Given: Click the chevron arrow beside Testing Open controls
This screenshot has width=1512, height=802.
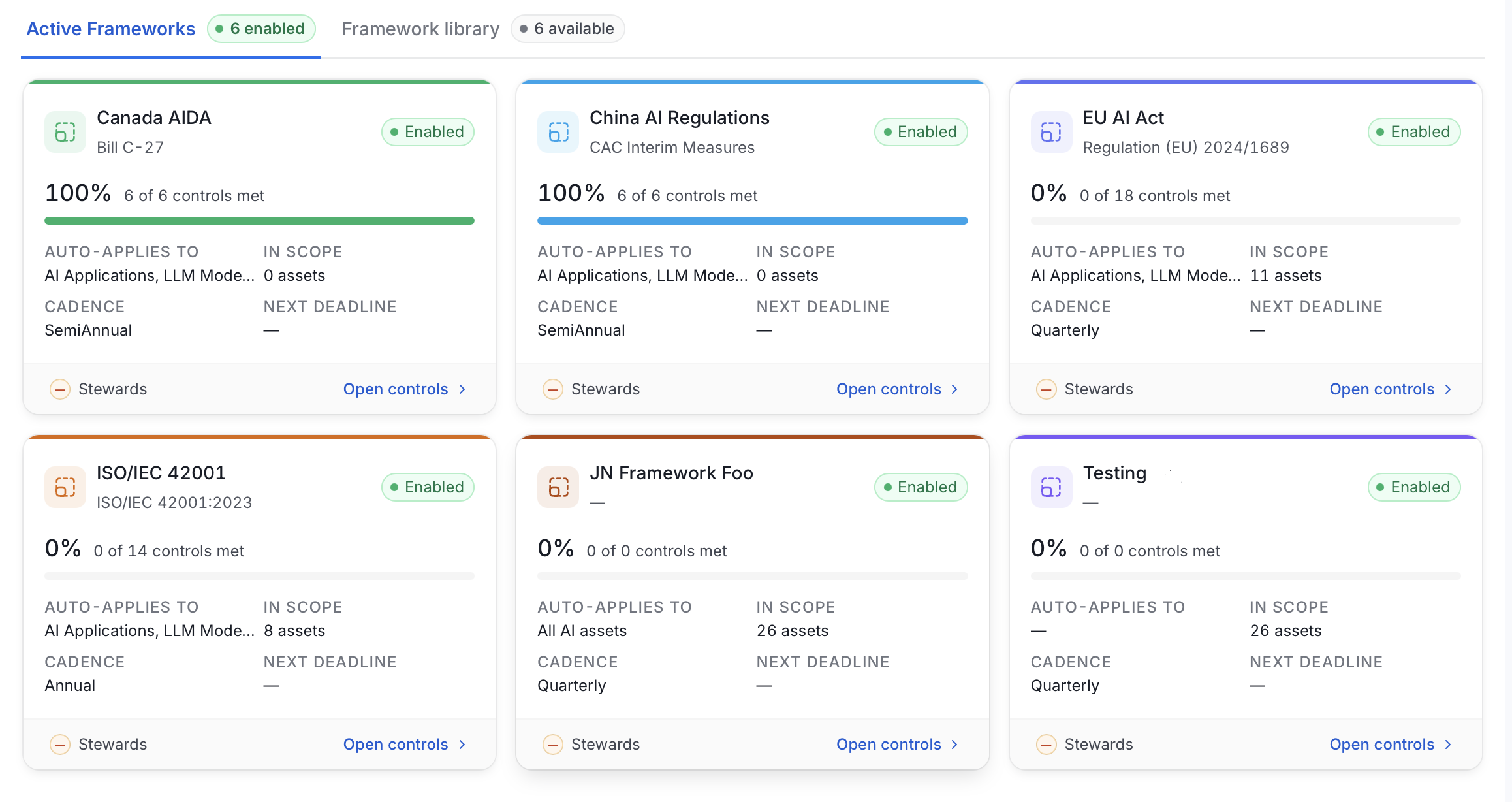Looking at the screenshot, I should point(1448,745).
